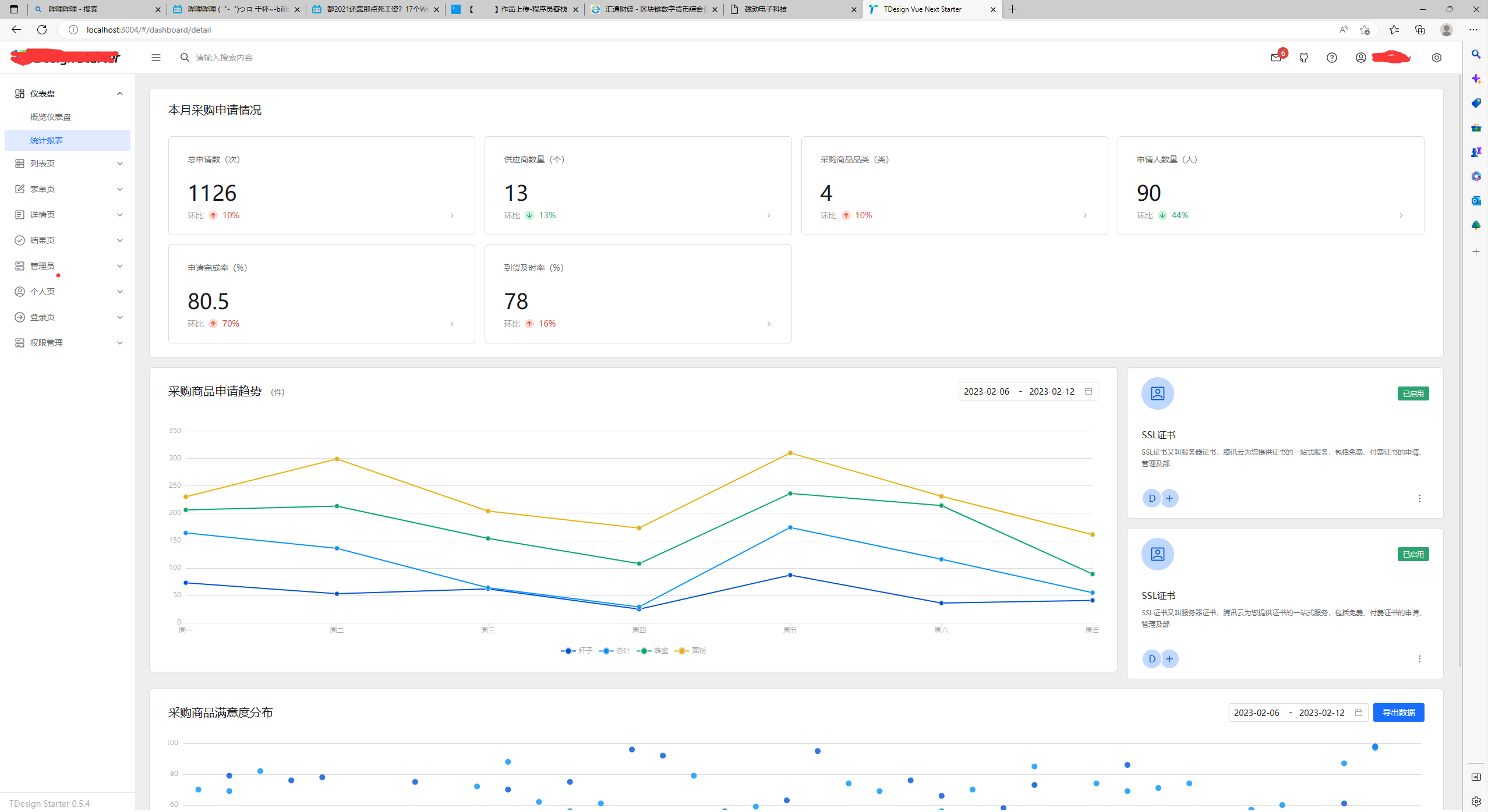
Task: Expand the 结果页 menu
Action: (x=68, y=240)
